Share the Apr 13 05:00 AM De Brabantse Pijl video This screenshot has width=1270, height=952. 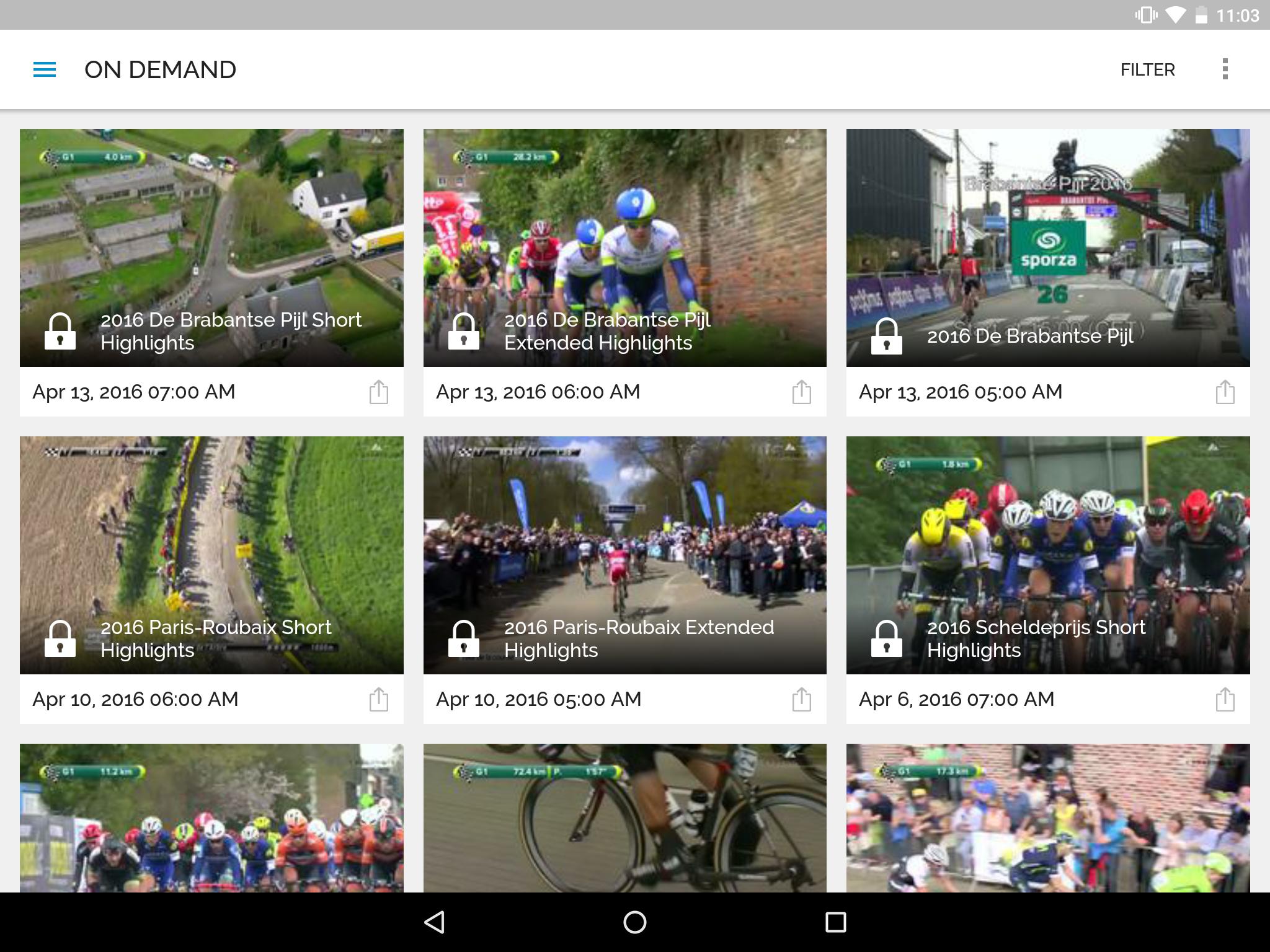[x=1225, y=392]
